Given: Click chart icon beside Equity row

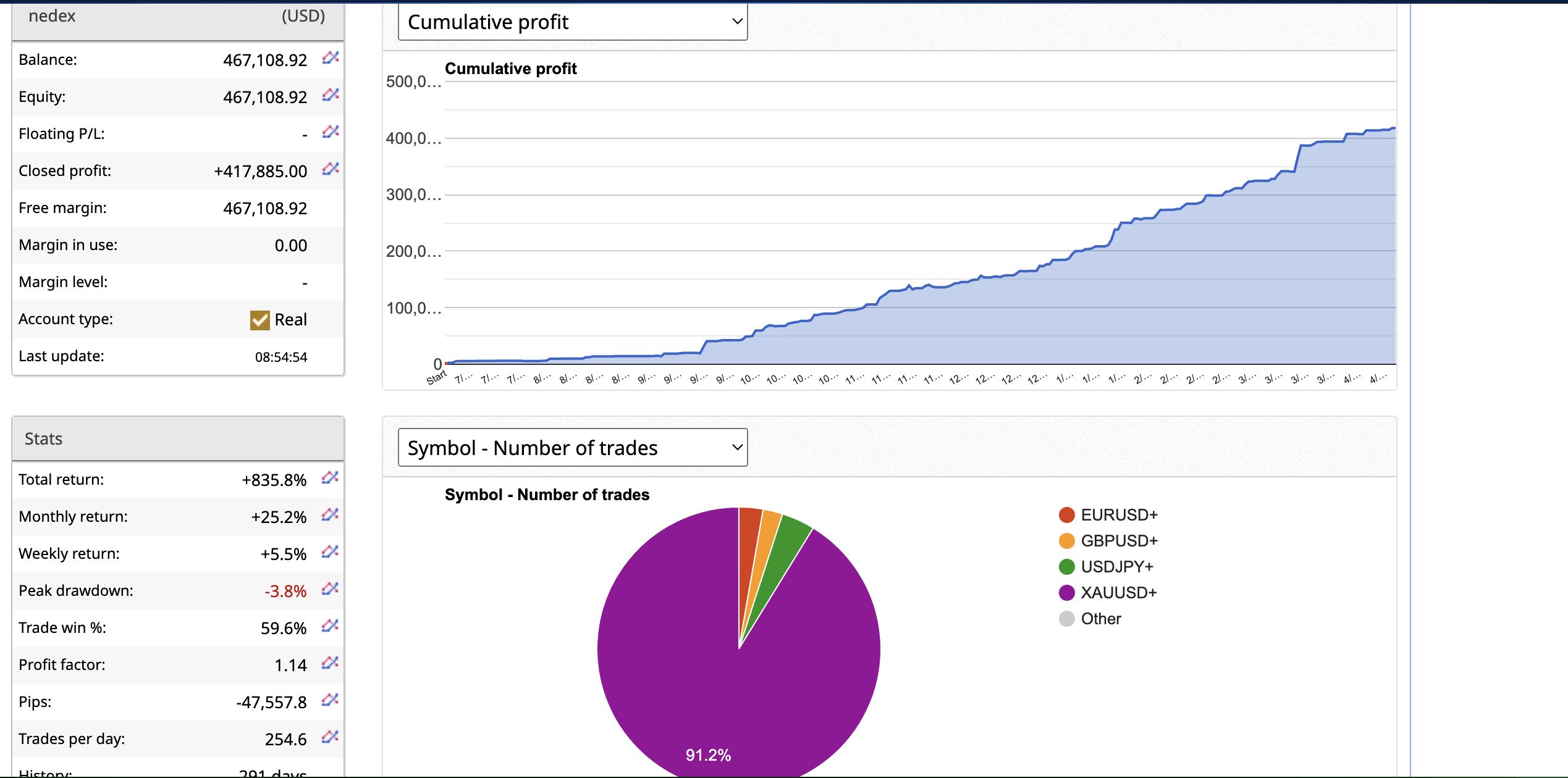Looking at the screenshot, I should pos(331,95).
